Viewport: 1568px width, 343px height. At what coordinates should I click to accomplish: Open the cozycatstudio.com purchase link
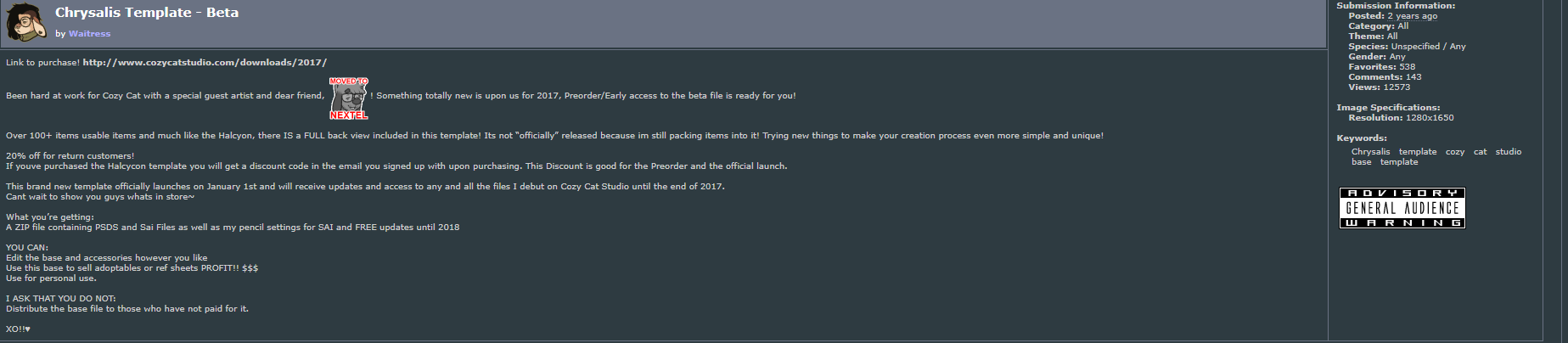click(x=205, y=63)
